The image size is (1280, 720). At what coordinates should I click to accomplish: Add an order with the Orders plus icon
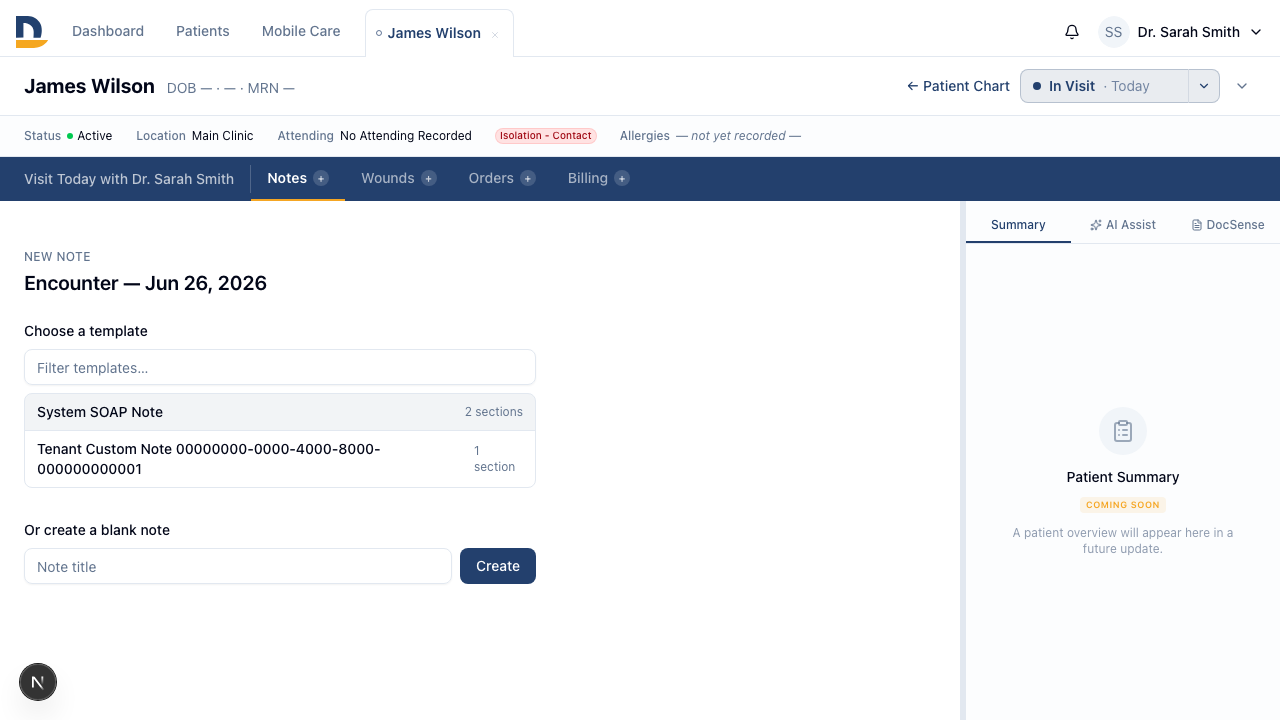point(528,178)
